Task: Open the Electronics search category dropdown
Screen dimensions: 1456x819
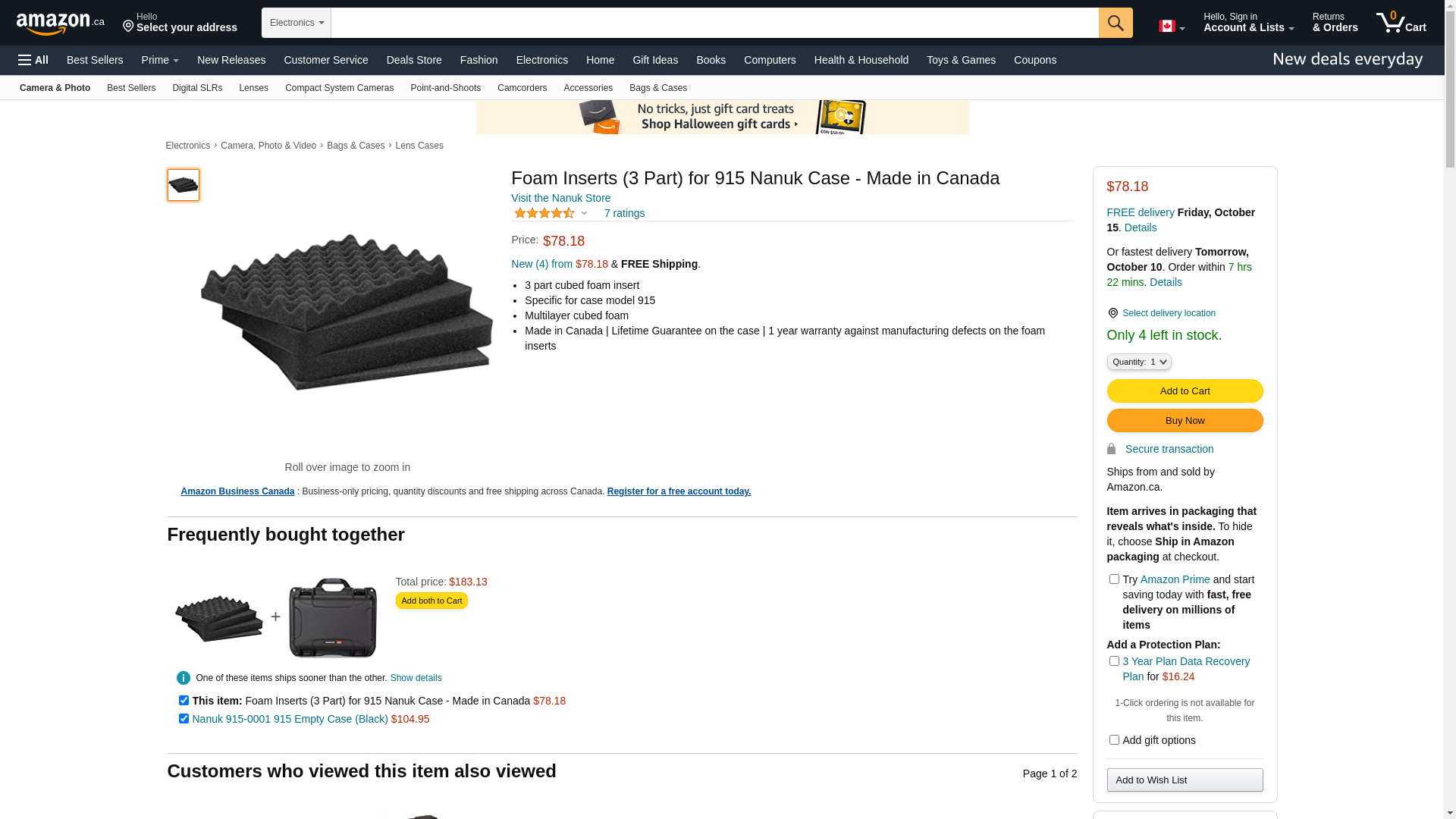Action: point(297,23)
